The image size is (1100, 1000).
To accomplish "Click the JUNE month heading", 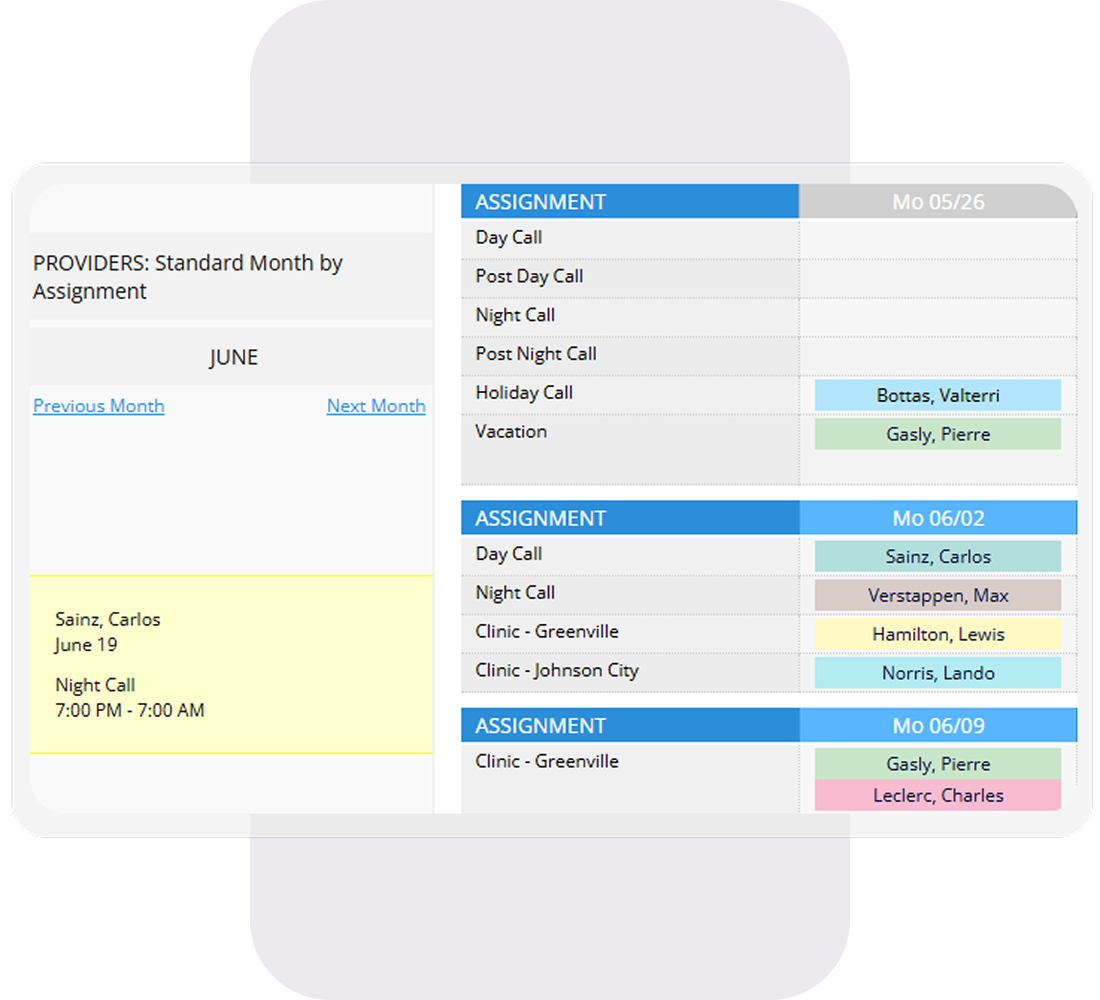I will coord(233,358).
